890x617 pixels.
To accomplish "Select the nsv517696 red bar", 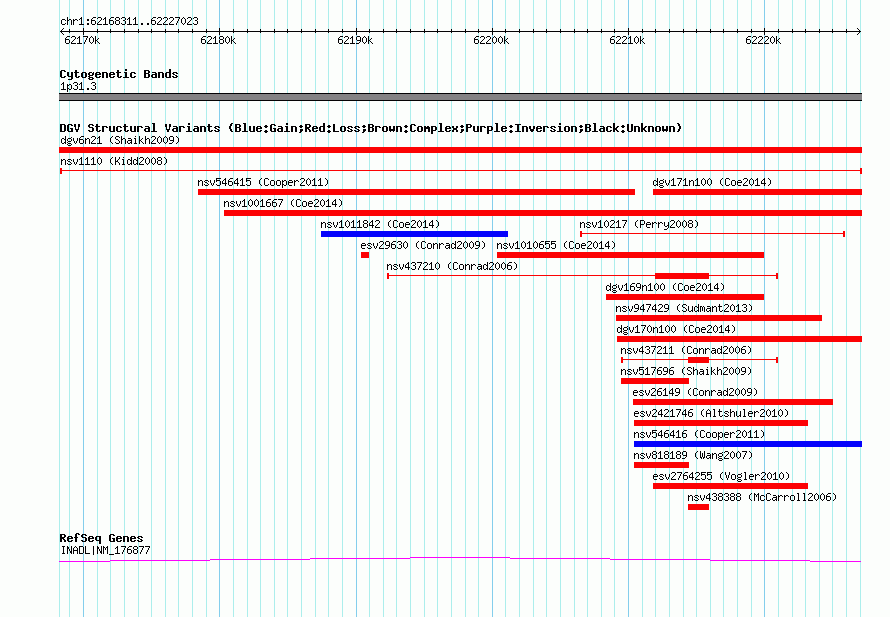I will click(654, 381).
